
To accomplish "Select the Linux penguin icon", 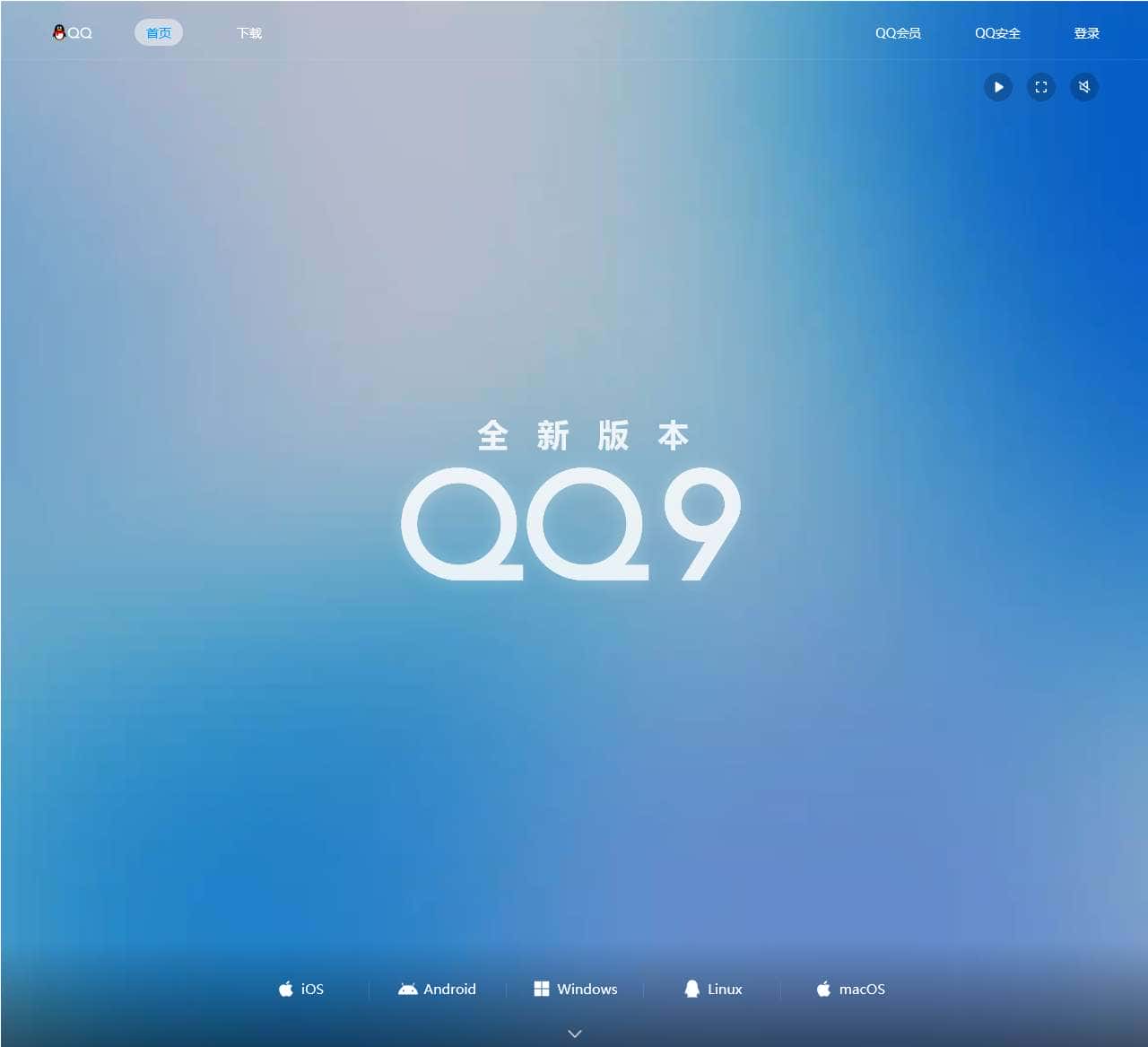I will (x=691, y=988).
